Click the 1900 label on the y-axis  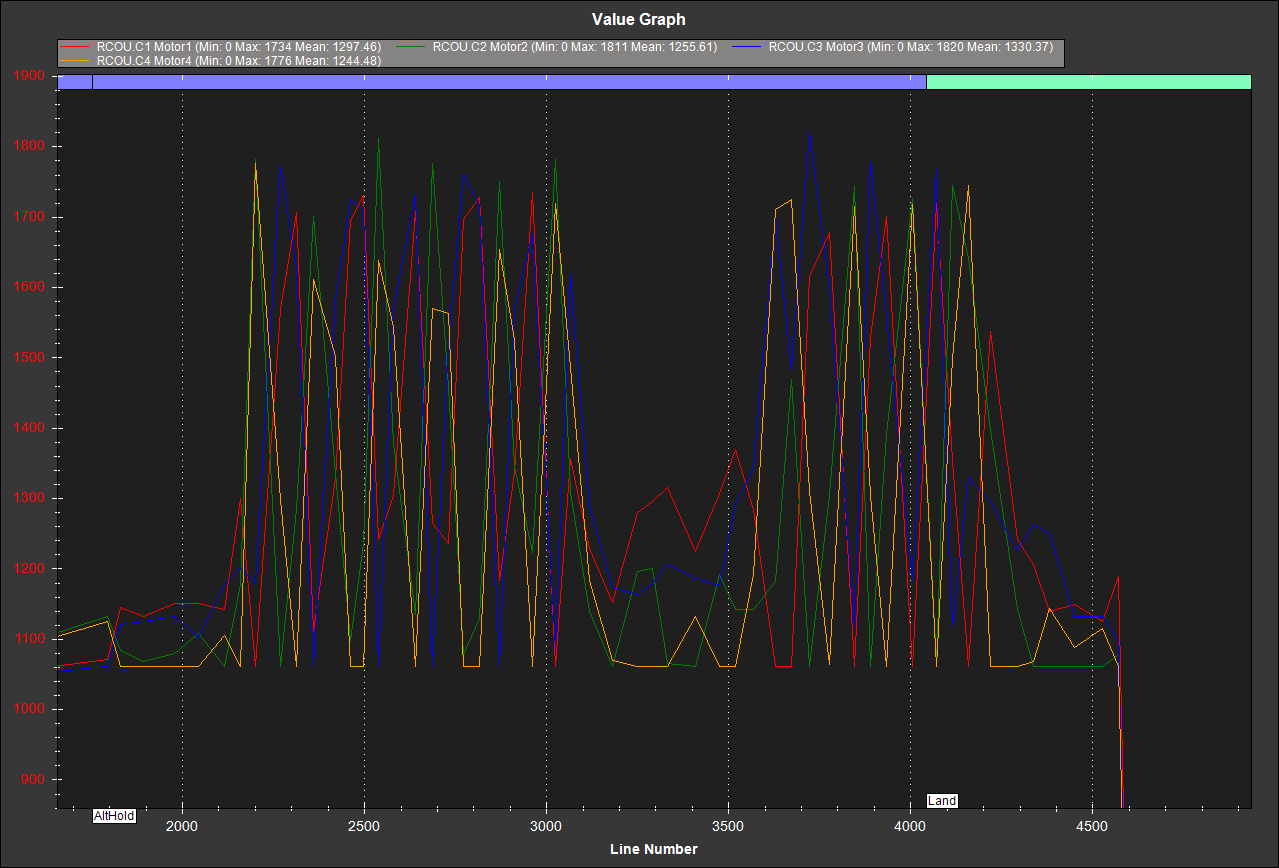coord(30,76)
